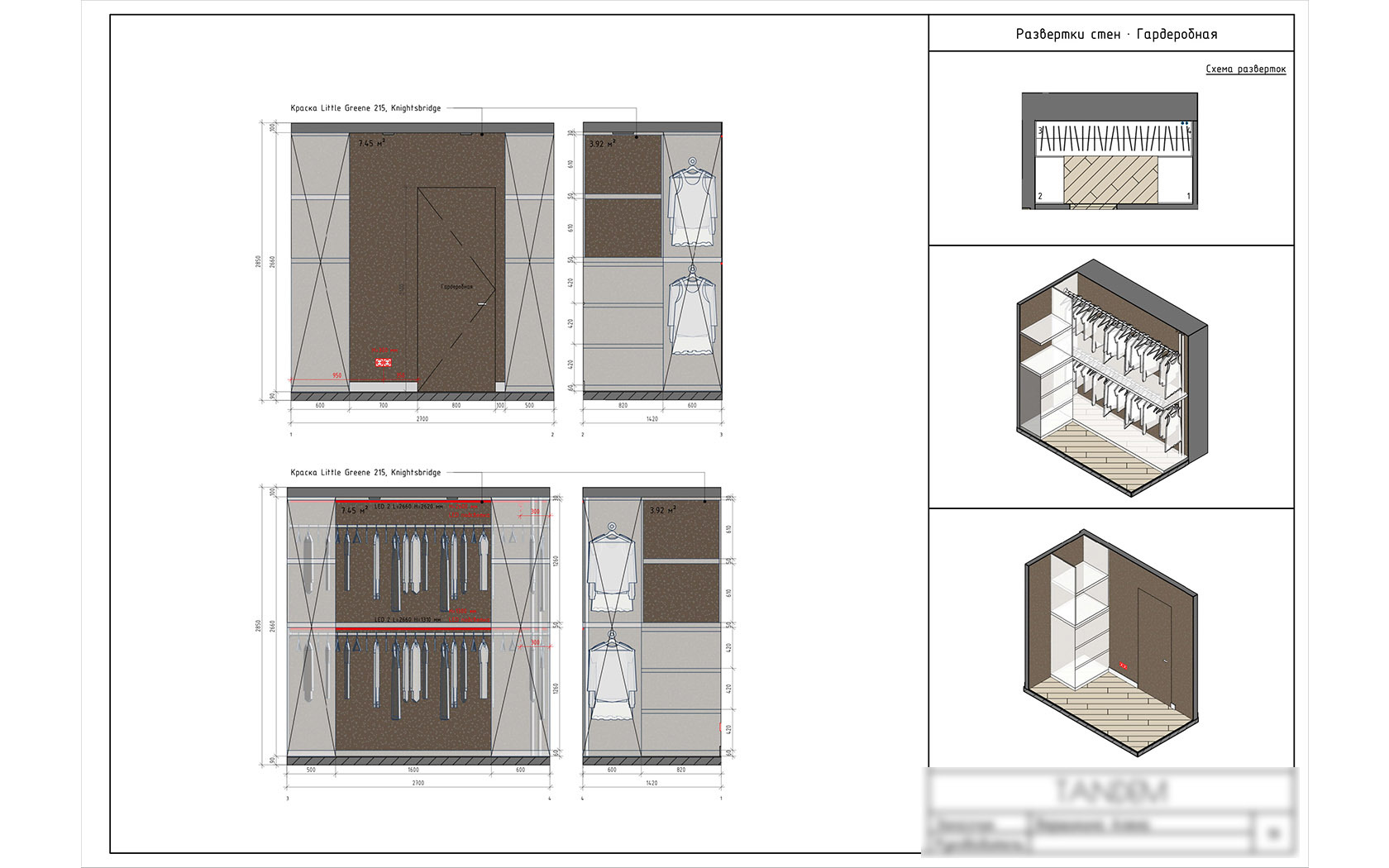Click the "700" dimension under wall 1–2
Screen dimensions: 1389x868
[x=383, y=406]
